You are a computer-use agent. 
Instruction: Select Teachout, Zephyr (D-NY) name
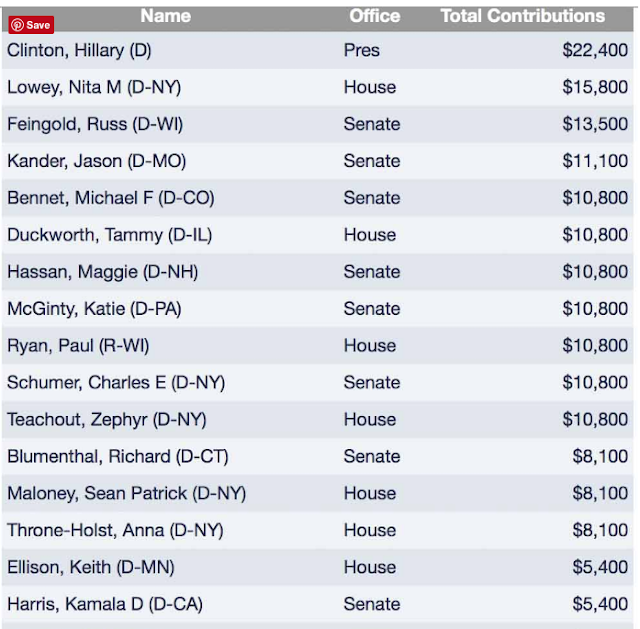coord(107,420)
